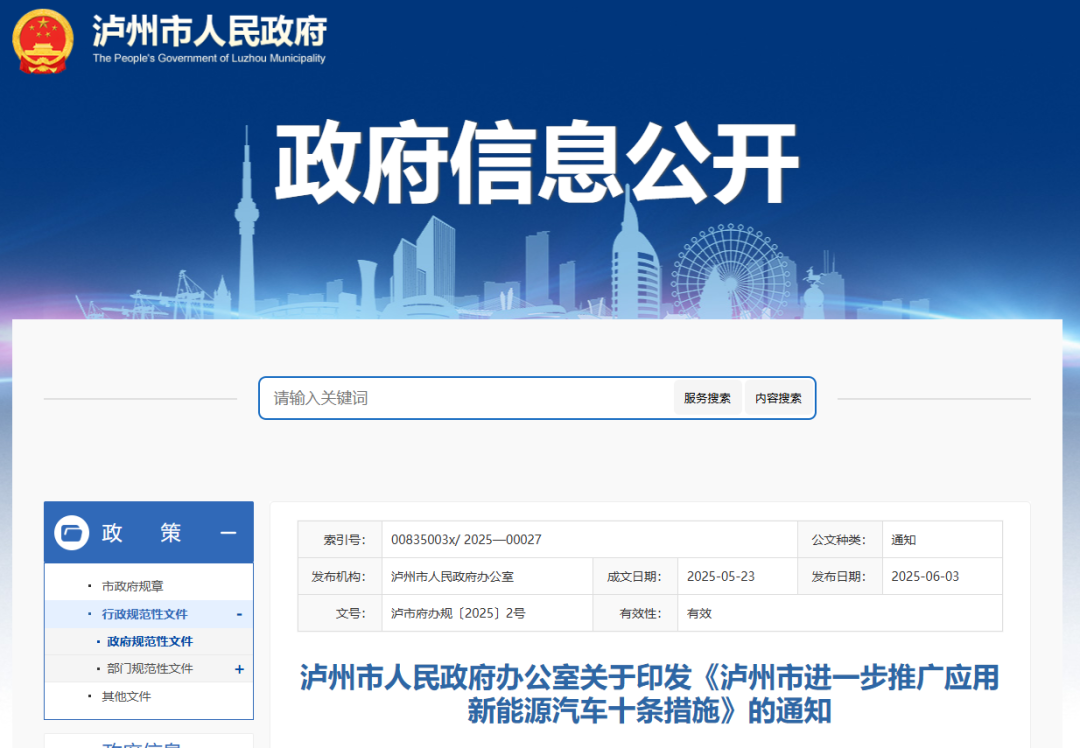
Task: Click the folder icon beside 政策
Action: (x=72, y=532)
